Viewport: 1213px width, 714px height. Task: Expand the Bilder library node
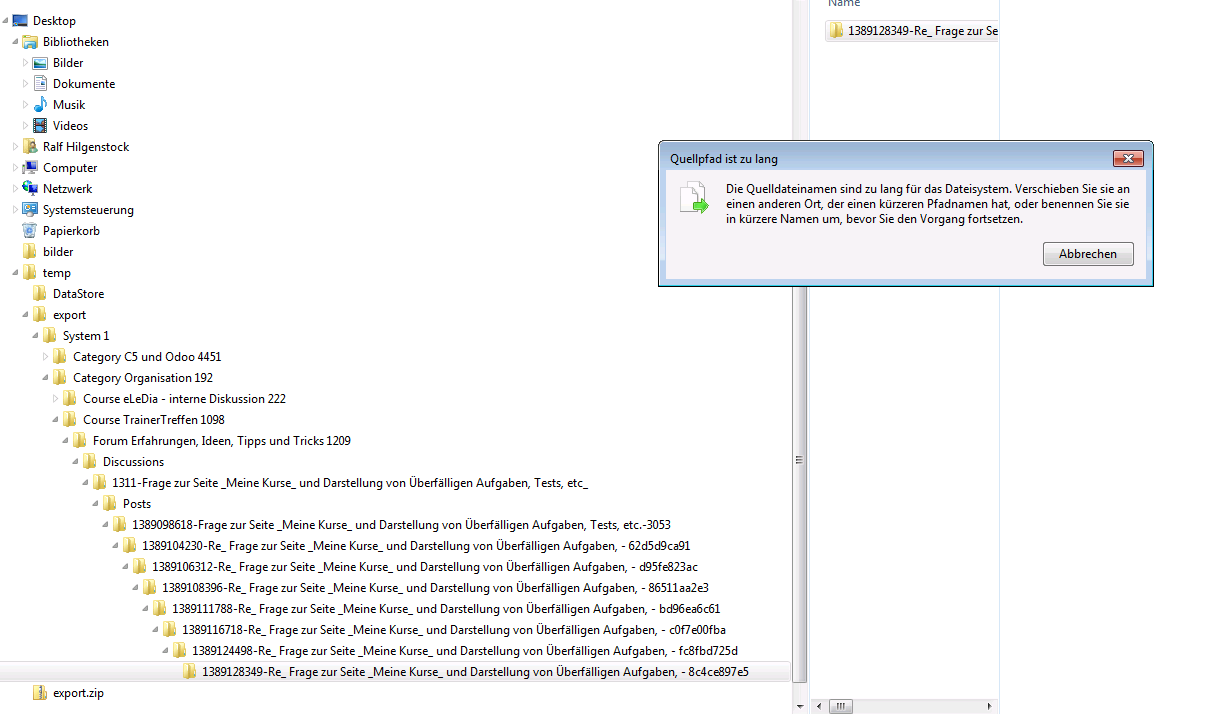tap(26, 63)
